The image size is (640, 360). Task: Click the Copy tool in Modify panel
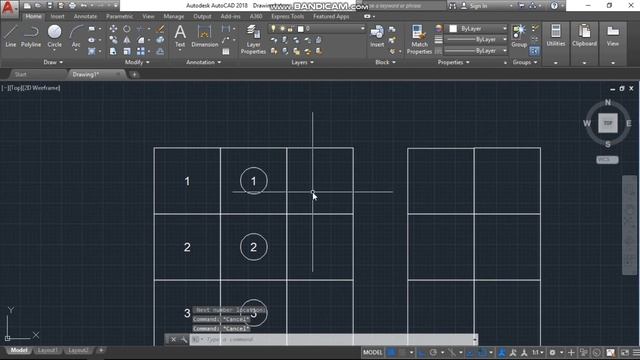click(113, 40)
